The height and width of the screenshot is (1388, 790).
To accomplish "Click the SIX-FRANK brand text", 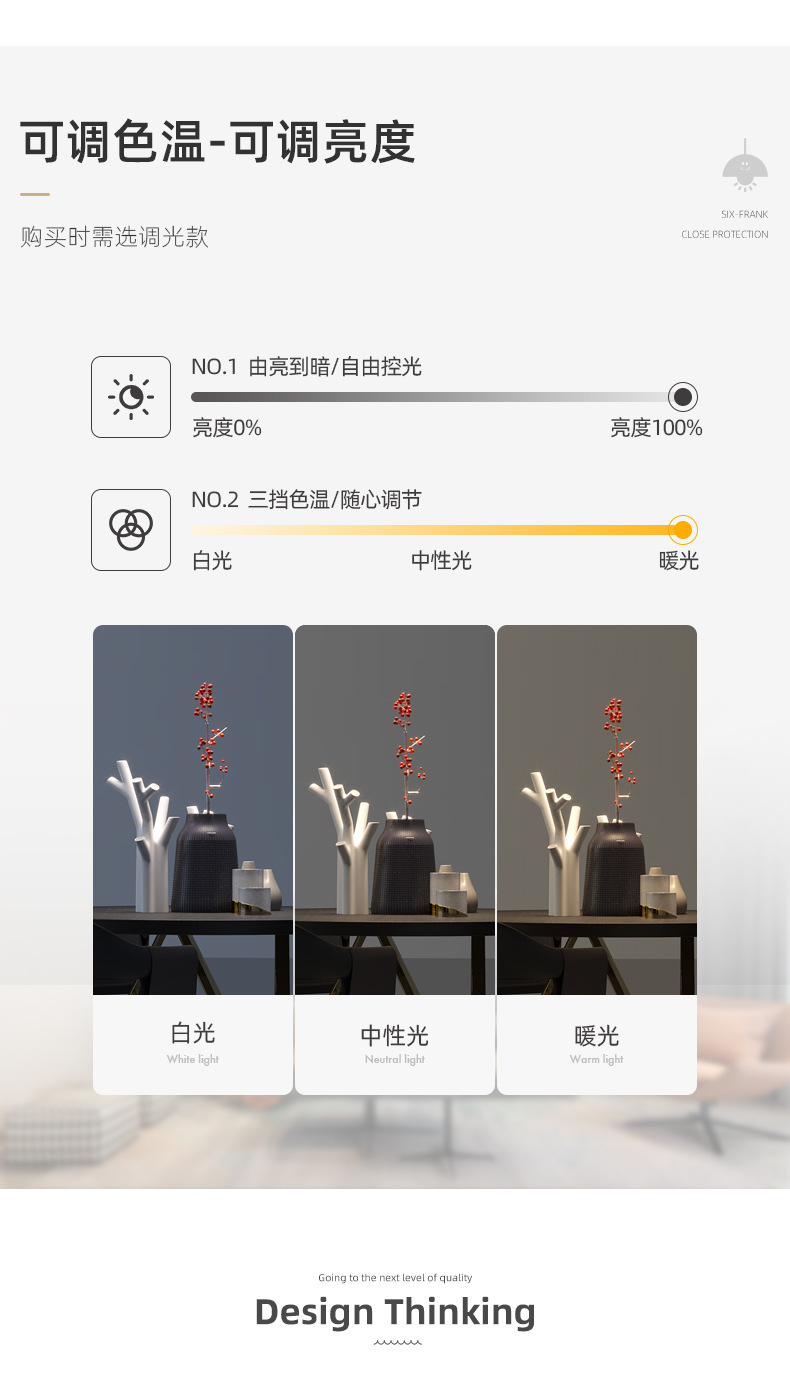I will (745, 215).
